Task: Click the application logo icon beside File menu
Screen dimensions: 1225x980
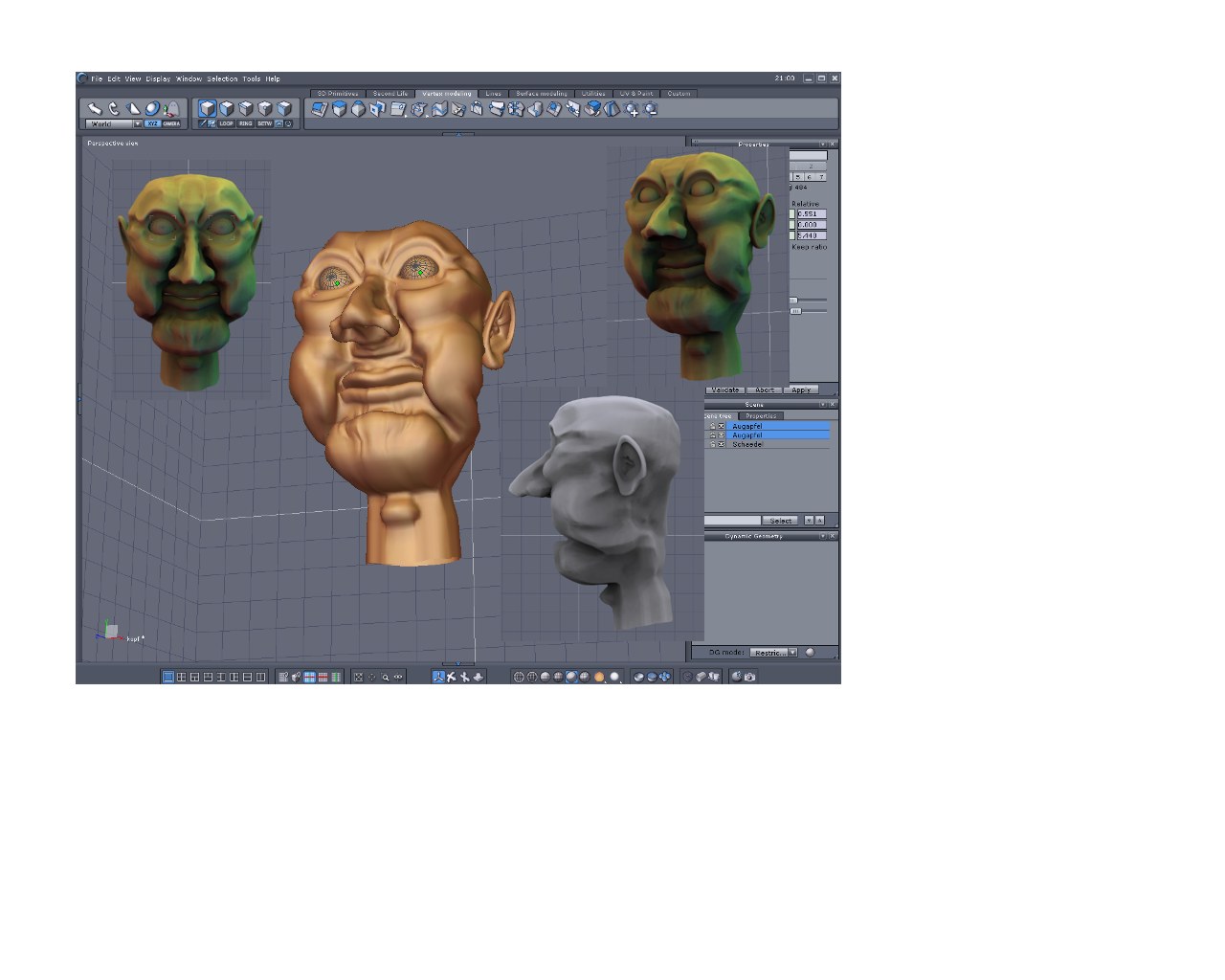Action: pyautogui.click(x=82, y=78)
